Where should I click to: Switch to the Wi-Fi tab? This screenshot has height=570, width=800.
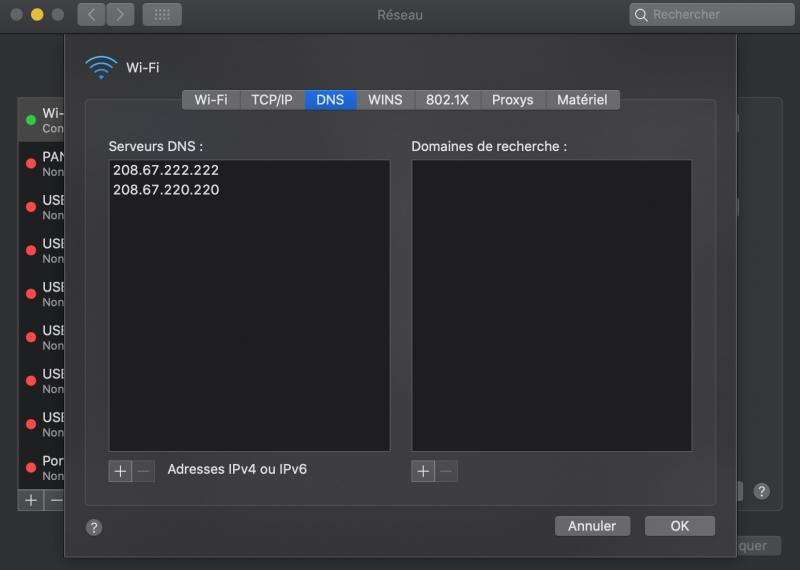(210, 100)
